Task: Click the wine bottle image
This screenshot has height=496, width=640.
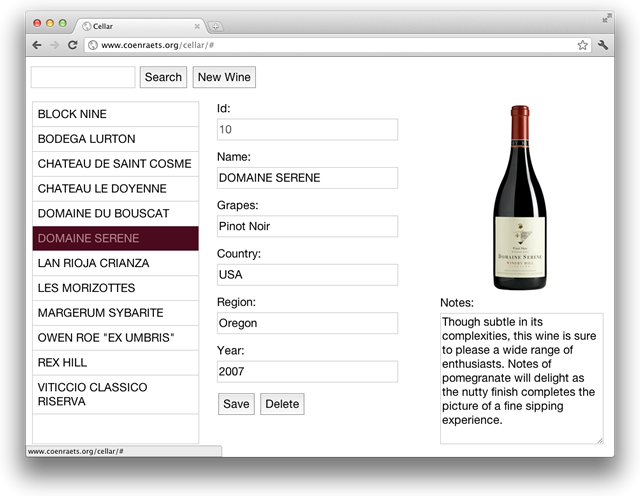Action: [520, 198]
